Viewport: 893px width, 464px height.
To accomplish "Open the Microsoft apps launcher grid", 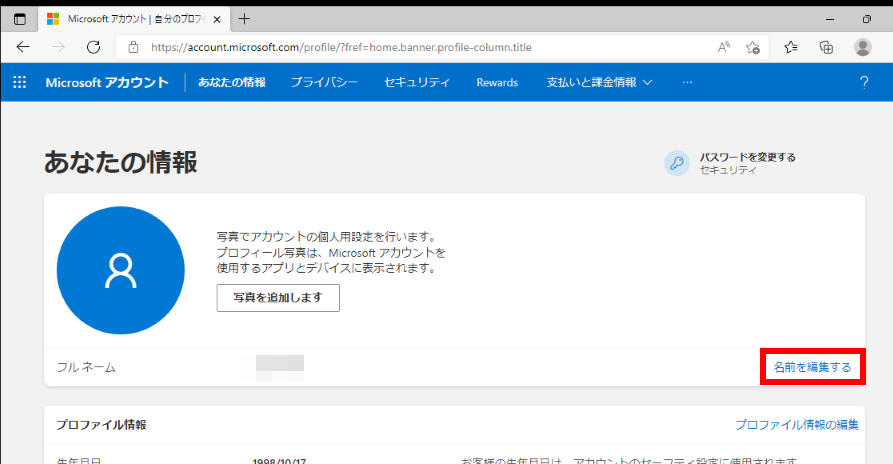I will 19,83.
